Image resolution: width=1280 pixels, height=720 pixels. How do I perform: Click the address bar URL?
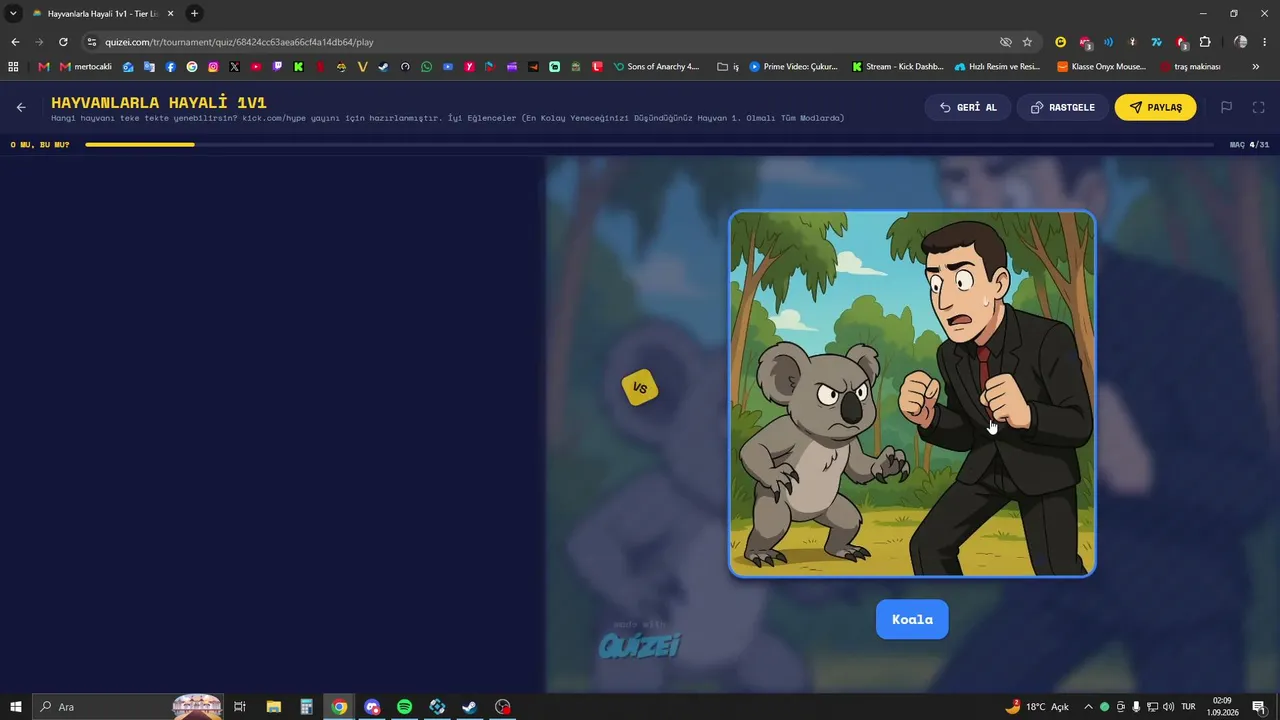(239, 42)
